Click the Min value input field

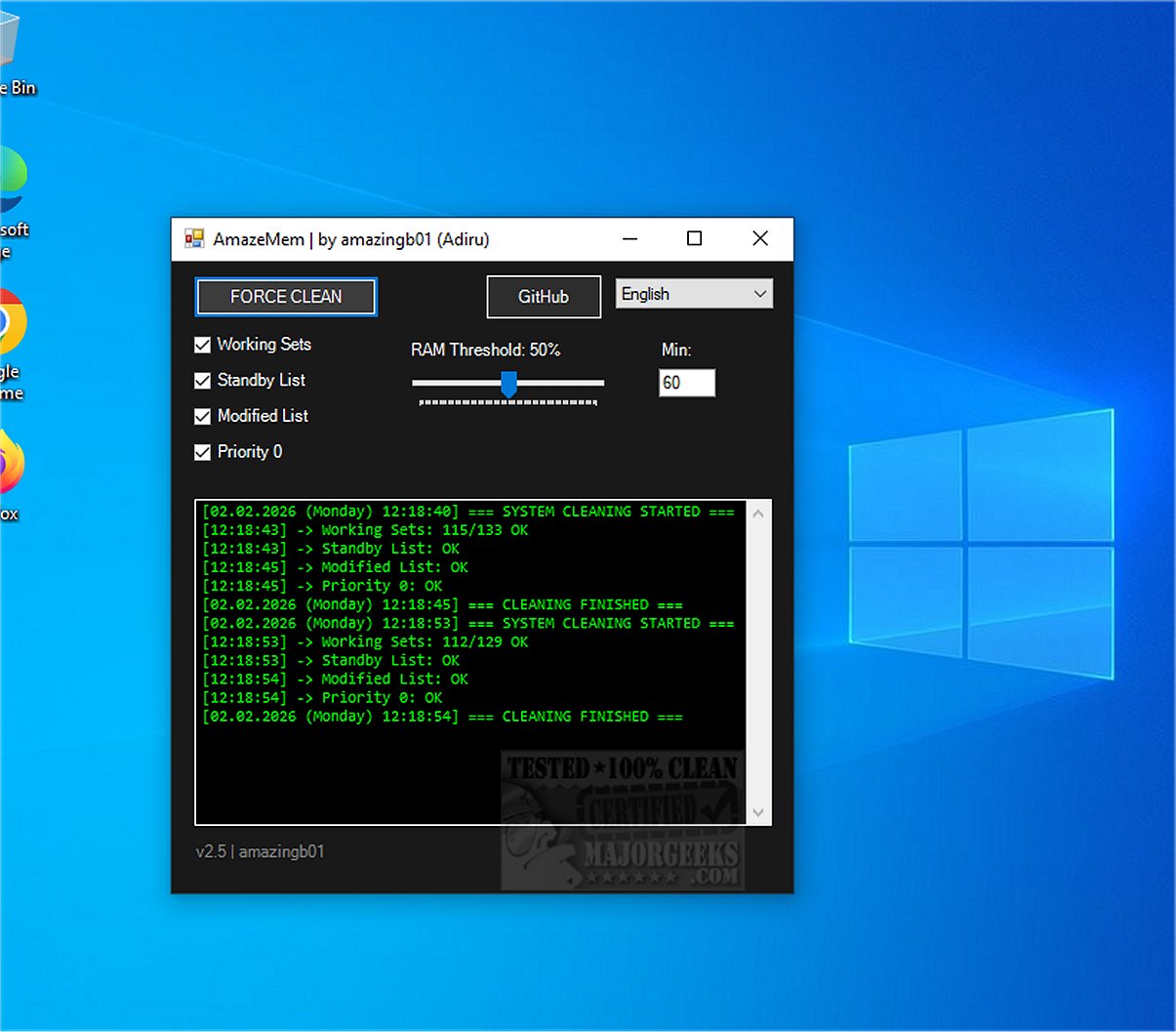(687, 383)
